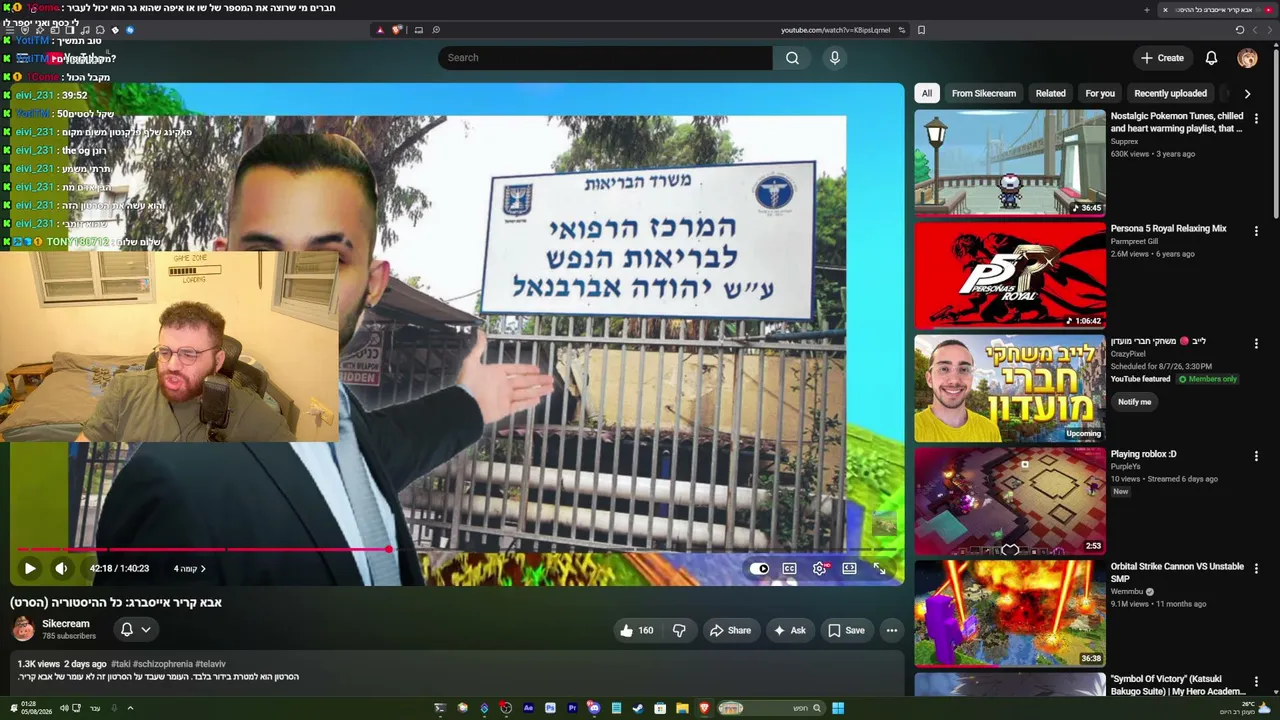Image resolution: width=1280 pixels, height=720 pixels.
Task: Open the #taki hashtag
Action: [x=121, y=664]
